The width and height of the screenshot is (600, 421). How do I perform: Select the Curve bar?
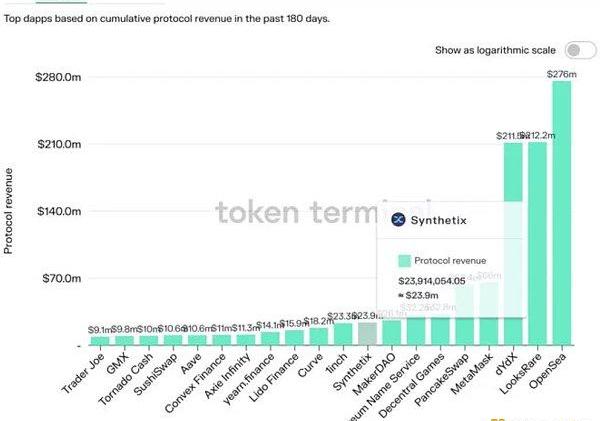pyautogui.click(x=318, y=337)
